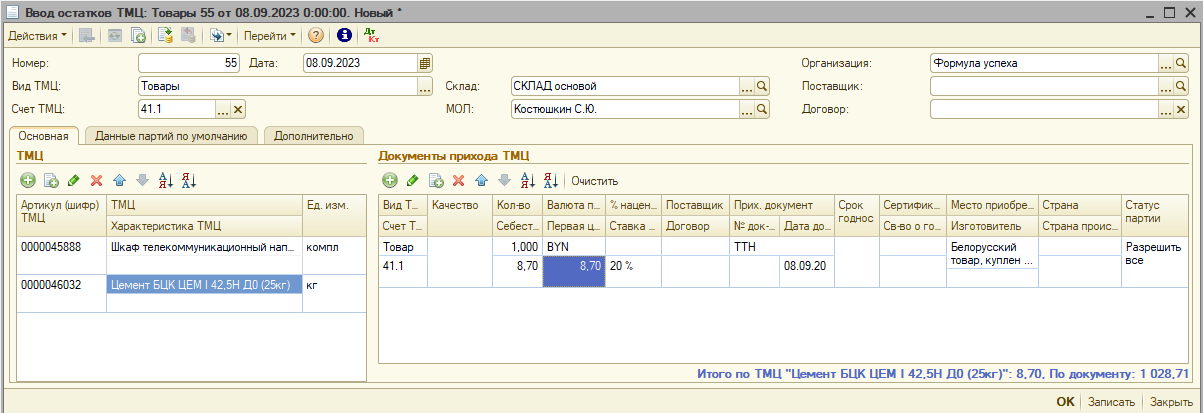Sort Документы прихода descending Я-А
The image size is (1203, 413).
550,180
